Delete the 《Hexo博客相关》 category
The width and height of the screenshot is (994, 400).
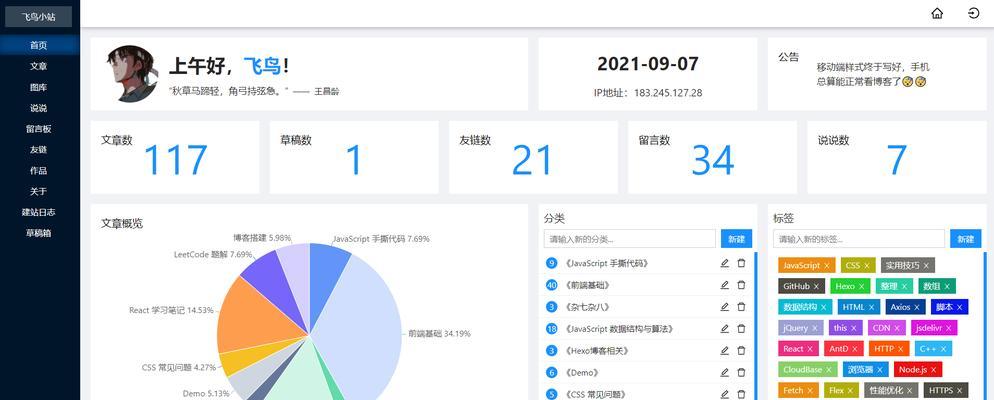click(741, 351)
